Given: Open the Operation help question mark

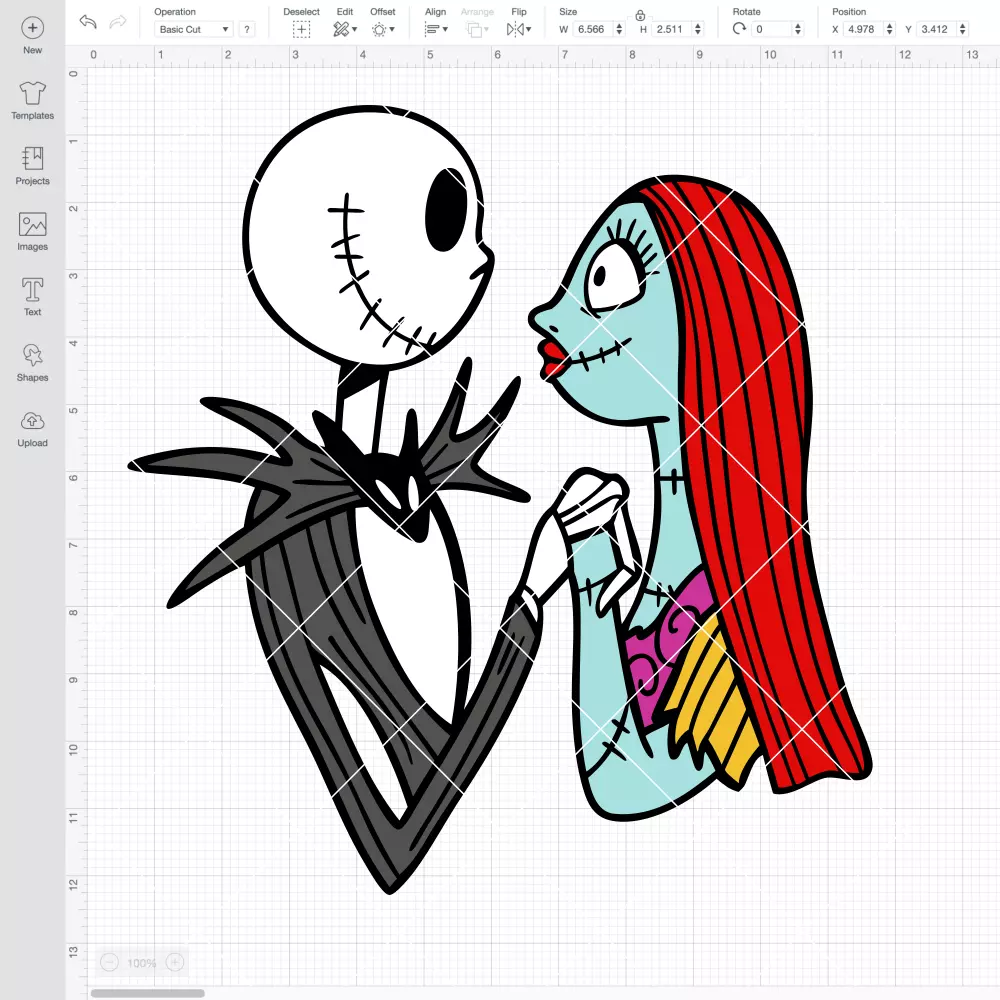Looking at the screenshot, I should click(x=247, y=29).
